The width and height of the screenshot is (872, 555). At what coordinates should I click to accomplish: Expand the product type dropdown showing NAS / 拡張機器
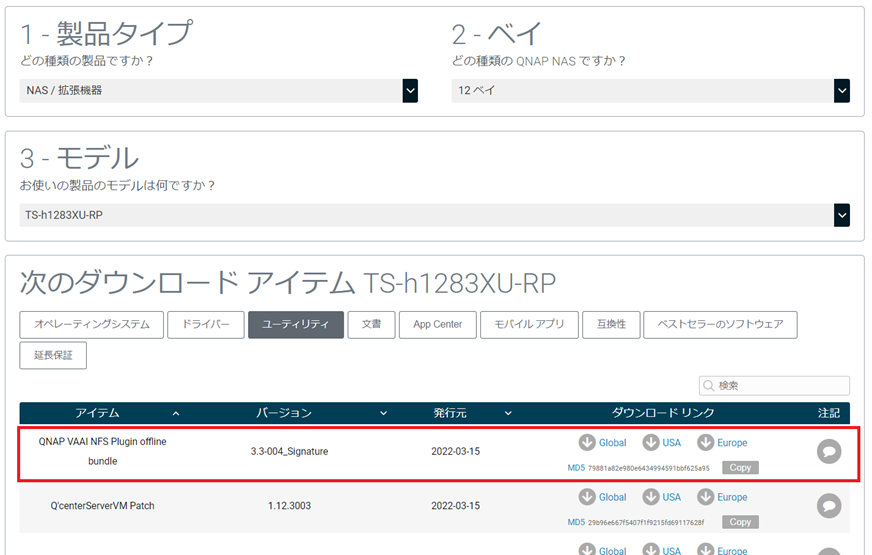[x=410, y=90]
